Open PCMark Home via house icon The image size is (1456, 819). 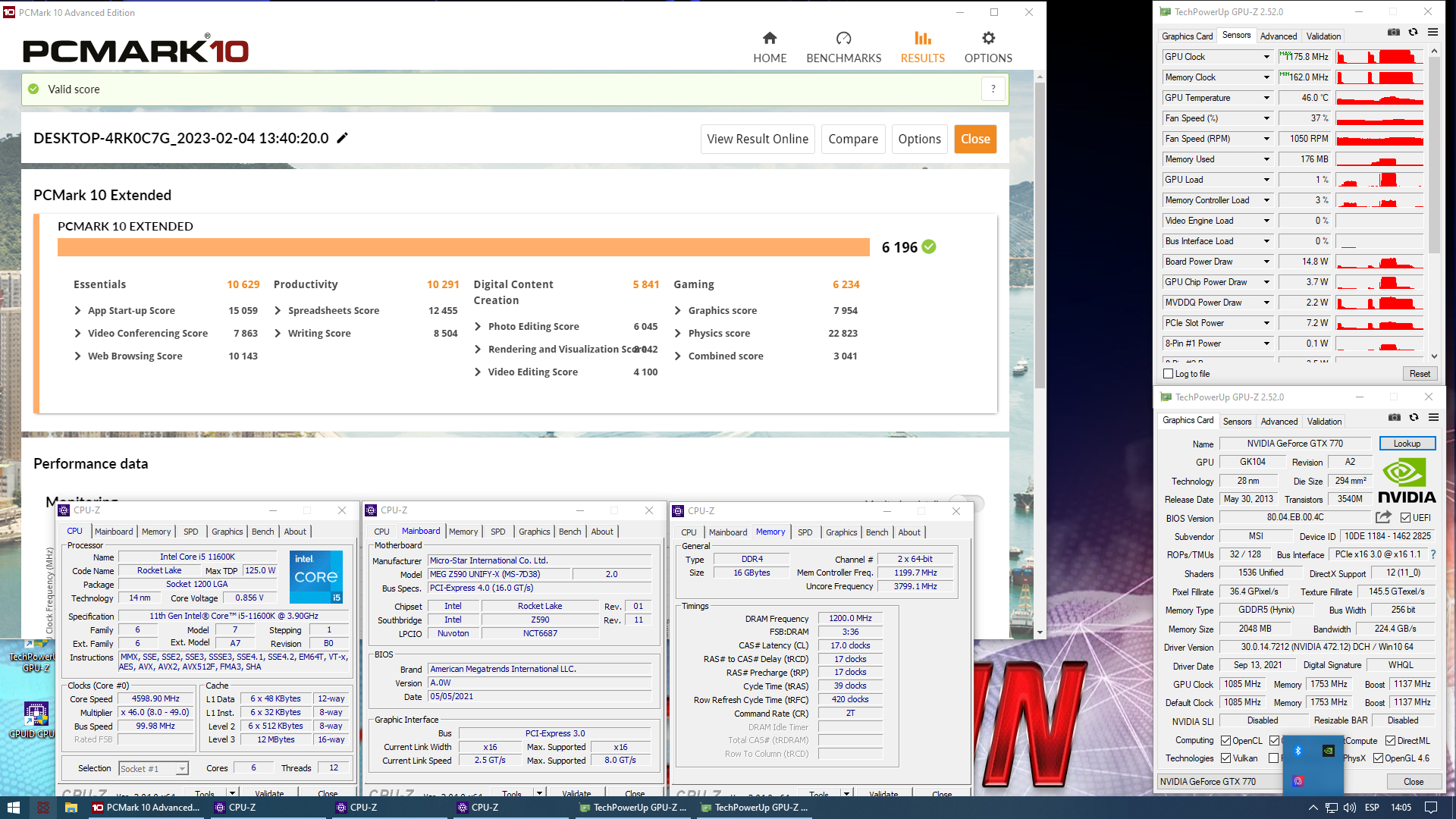tap(770, 38)
